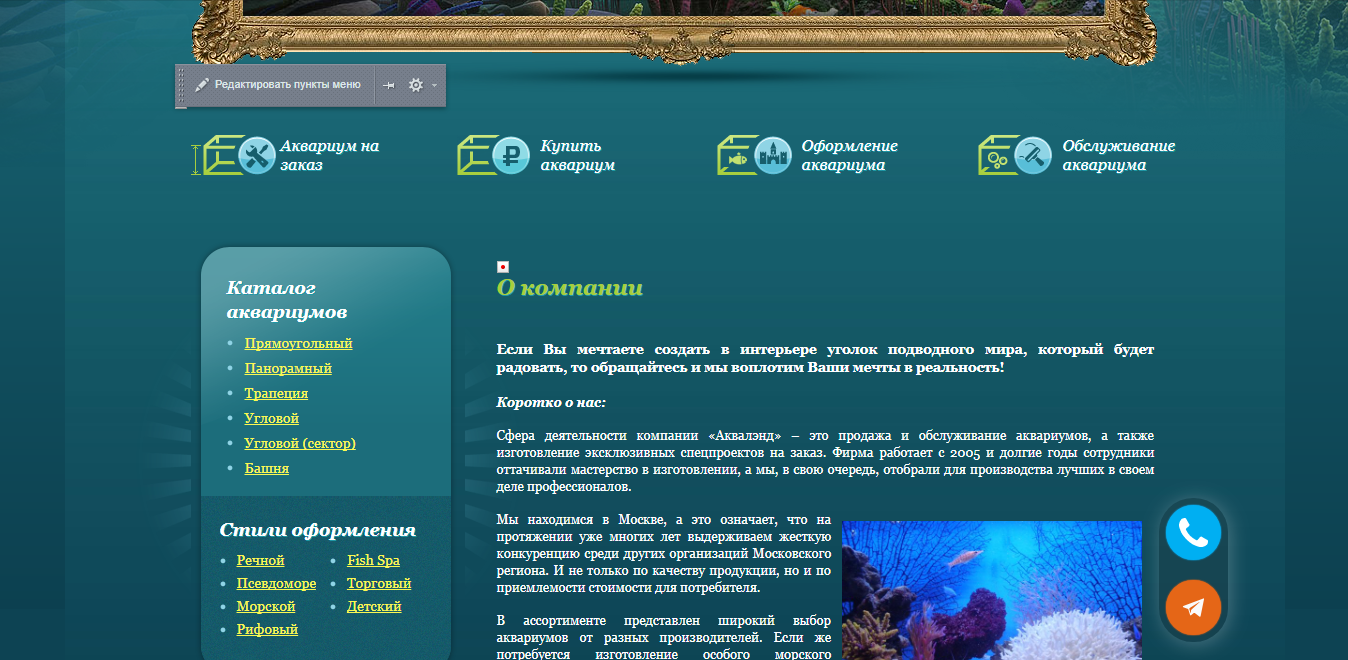Select the Fish Spa style link
The width and height of the screenshot is (1348, 660).
[373, 560]
